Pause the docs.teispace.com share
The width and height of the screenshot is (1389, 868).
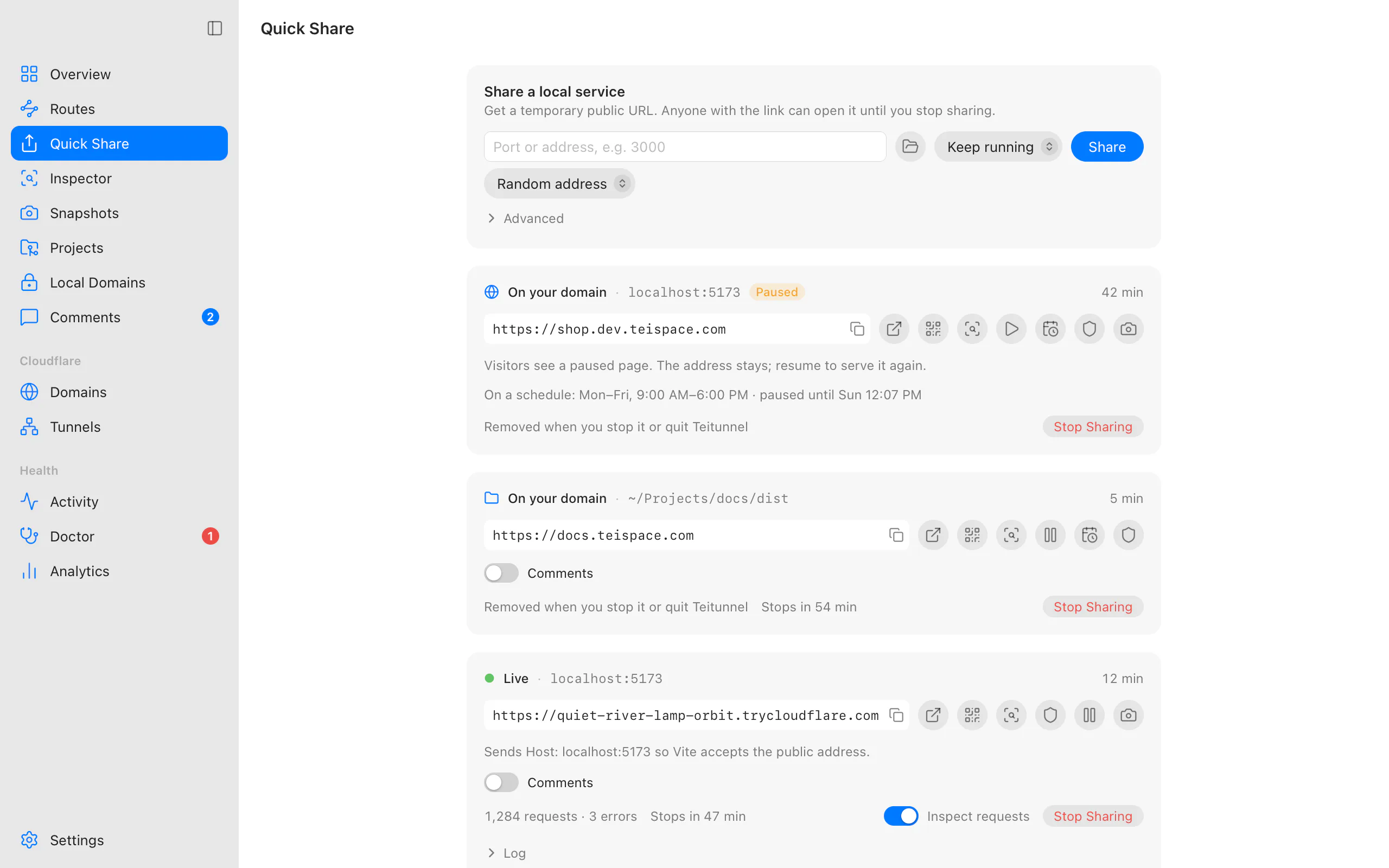[x=1050, y=535]
